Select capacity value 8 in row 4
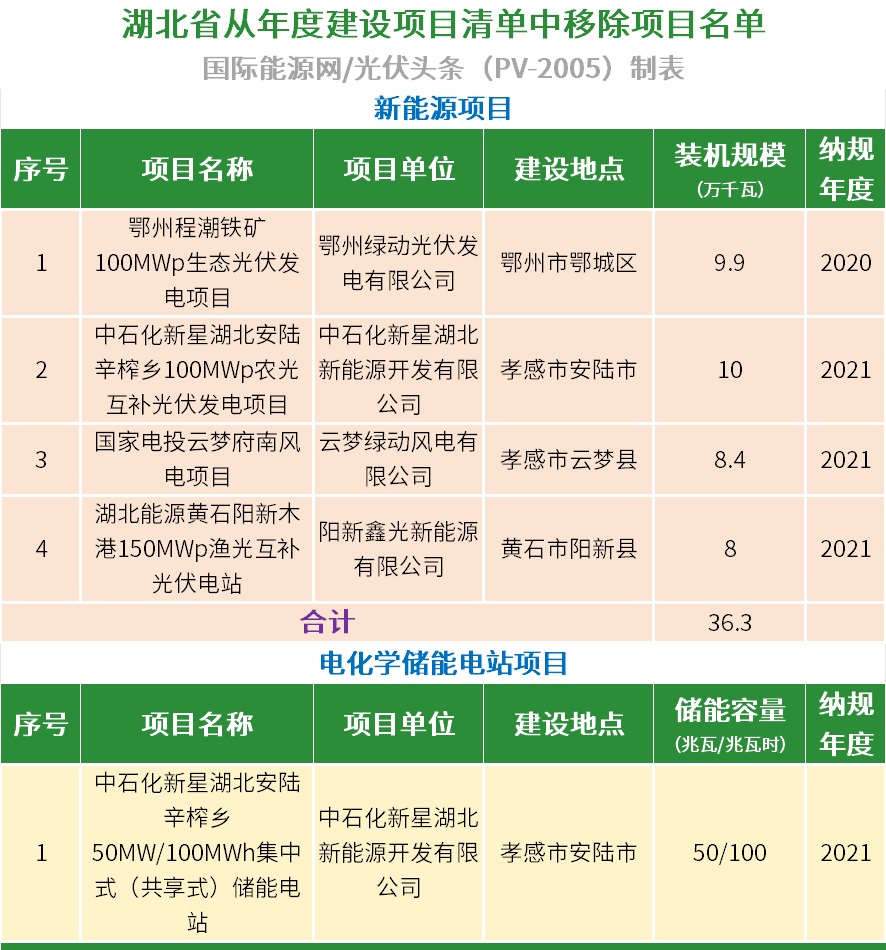 pos(730,549)
